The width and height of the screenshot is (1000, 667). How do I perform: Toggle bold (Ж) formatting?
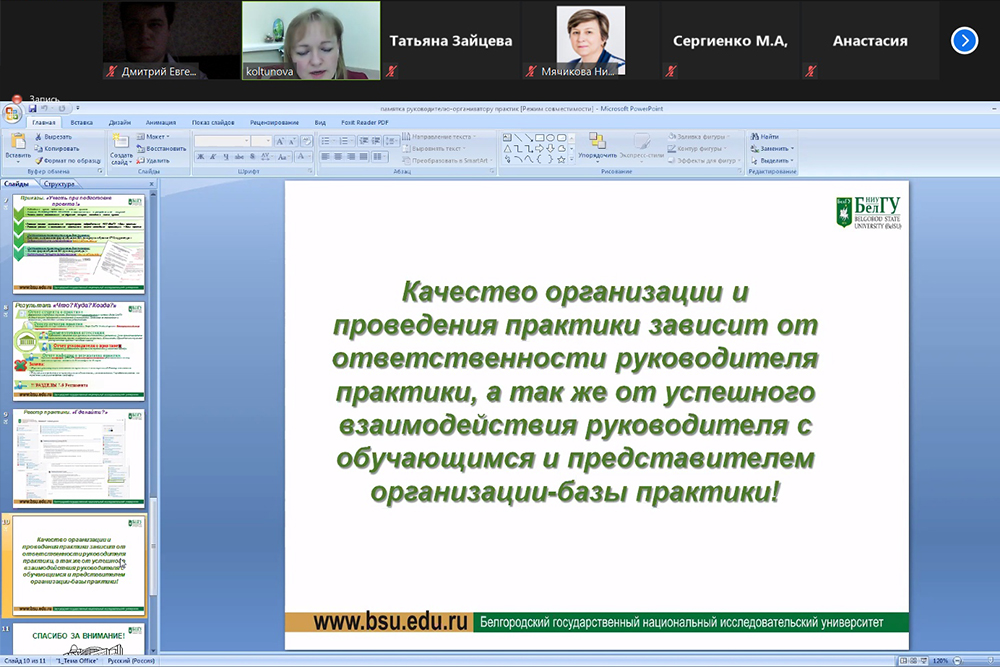coord(201,157)
